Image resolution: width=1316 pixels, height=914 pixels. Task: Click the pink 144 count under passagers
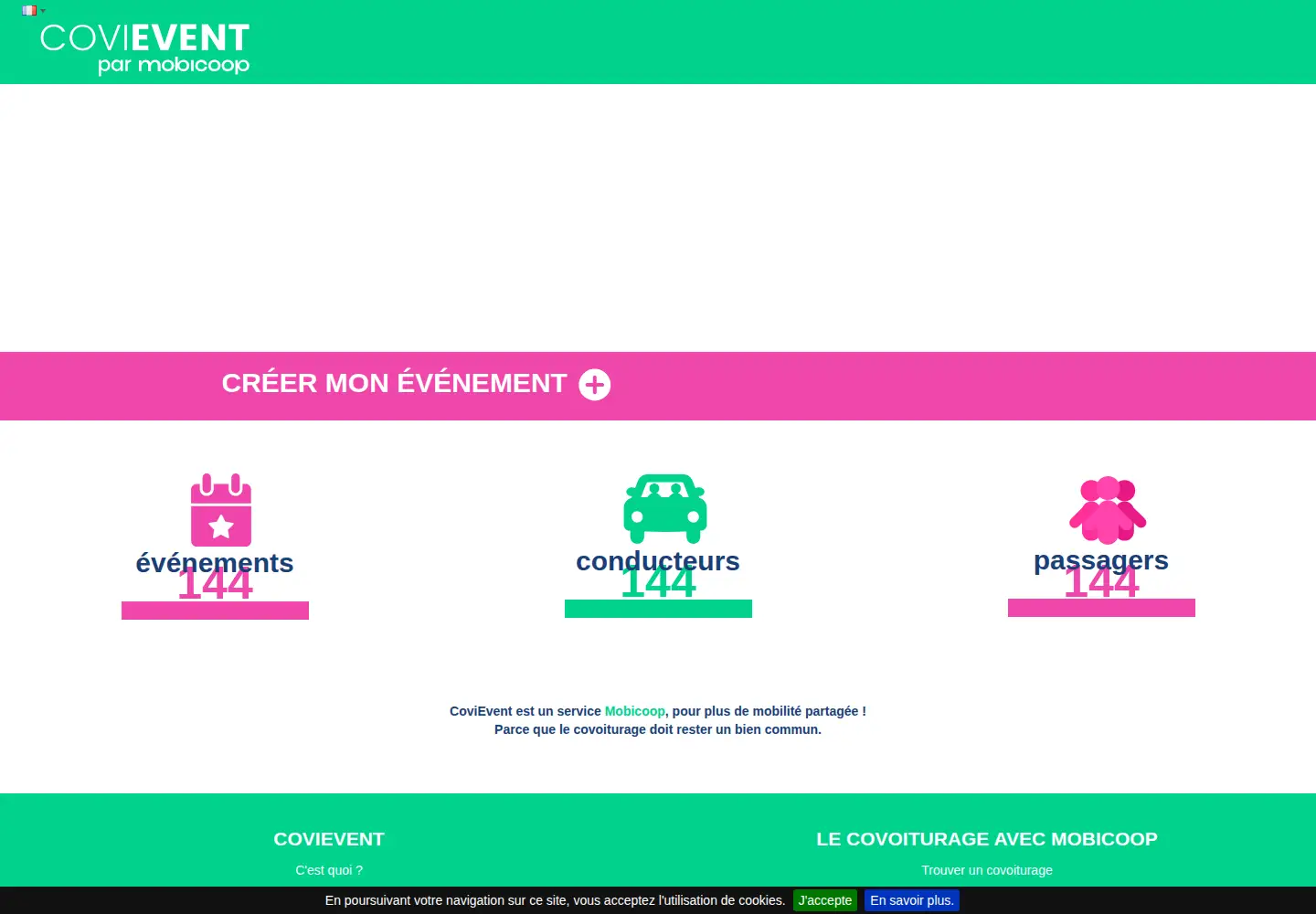pyautogui.click(x=1101, y=582)
